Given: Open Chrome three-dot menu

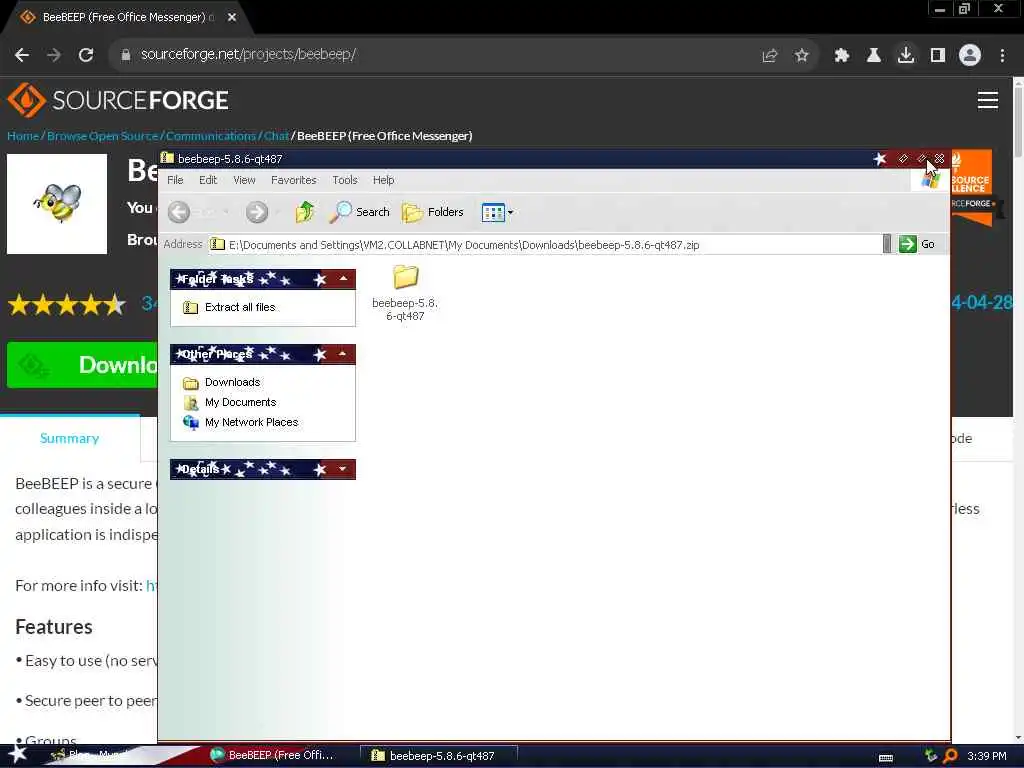Looking at the screenshot, I should [1002, 56].
